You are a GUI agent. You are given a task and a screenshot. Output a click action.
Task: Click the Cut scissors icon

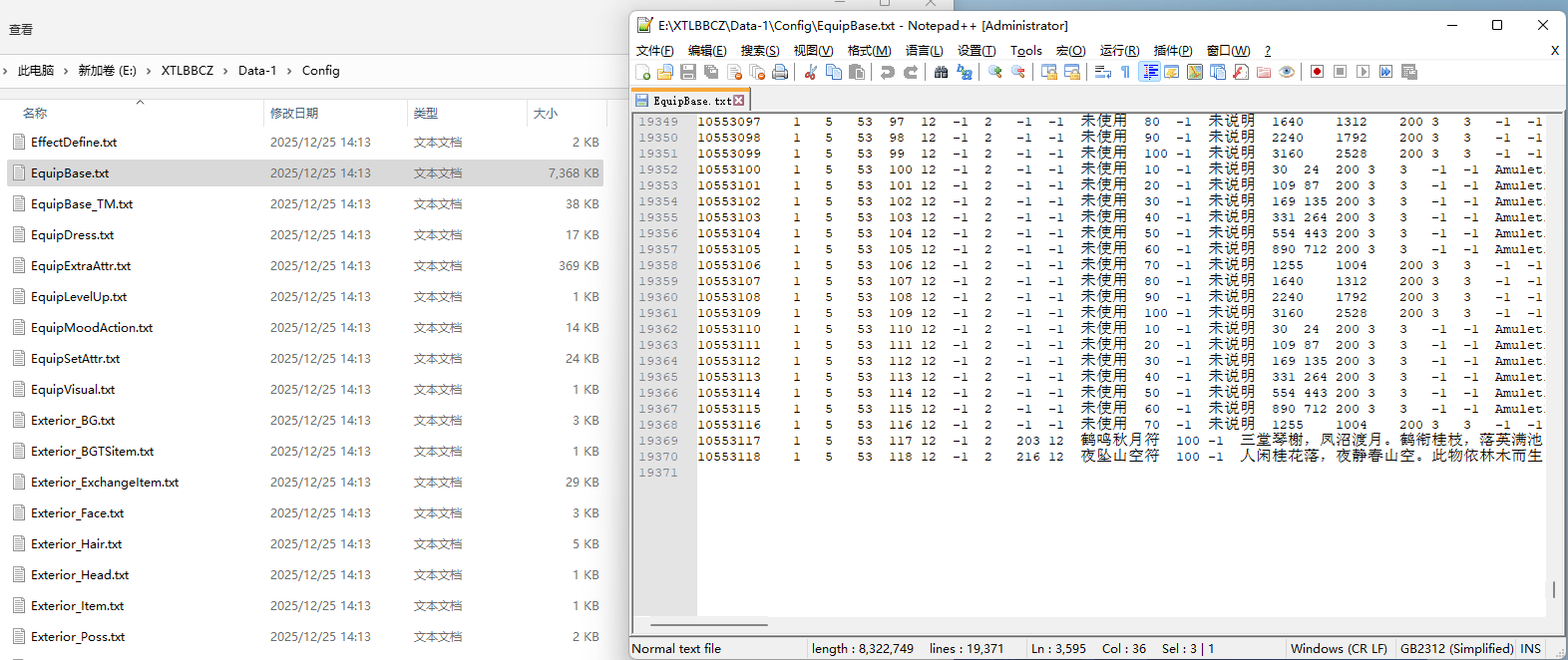coord(811,72)
